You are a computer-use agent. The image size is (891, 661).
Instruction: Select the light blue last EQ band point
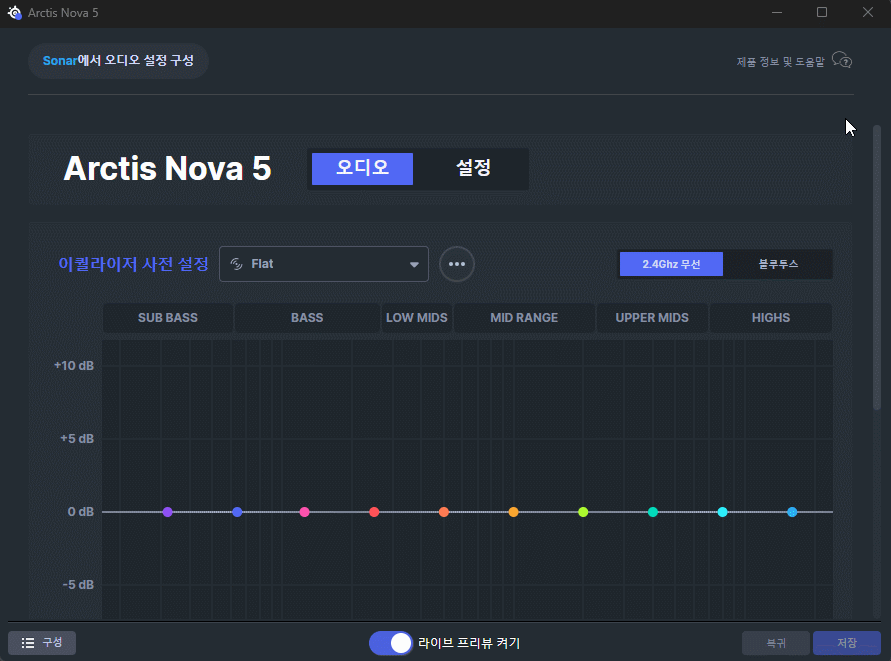coord(792,512)
